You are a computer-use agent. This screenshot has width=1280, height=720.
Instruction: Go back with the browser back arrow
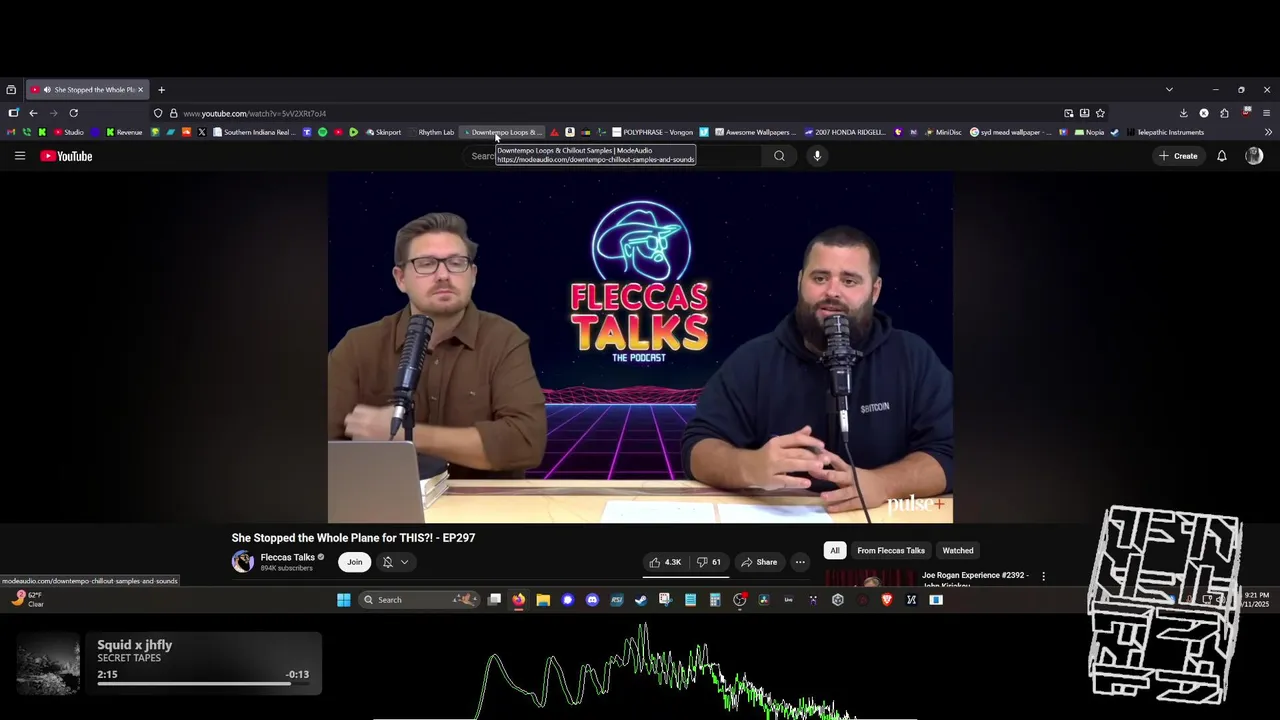(x=33, y=113)
